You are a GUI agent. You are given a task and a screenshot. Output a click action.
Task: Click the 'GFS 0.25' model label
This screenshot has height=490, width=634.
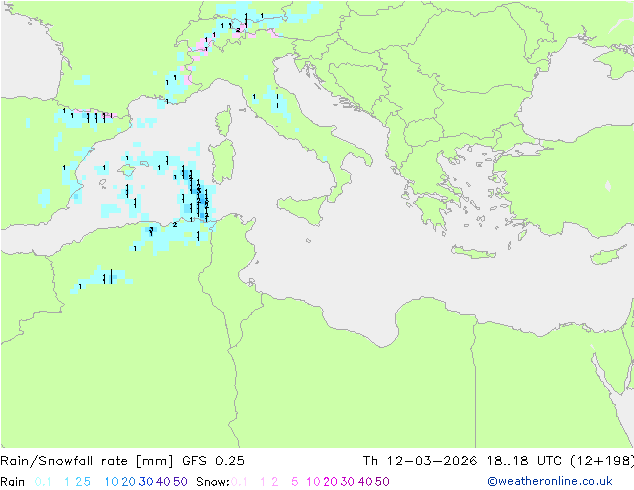coord(213,461)
